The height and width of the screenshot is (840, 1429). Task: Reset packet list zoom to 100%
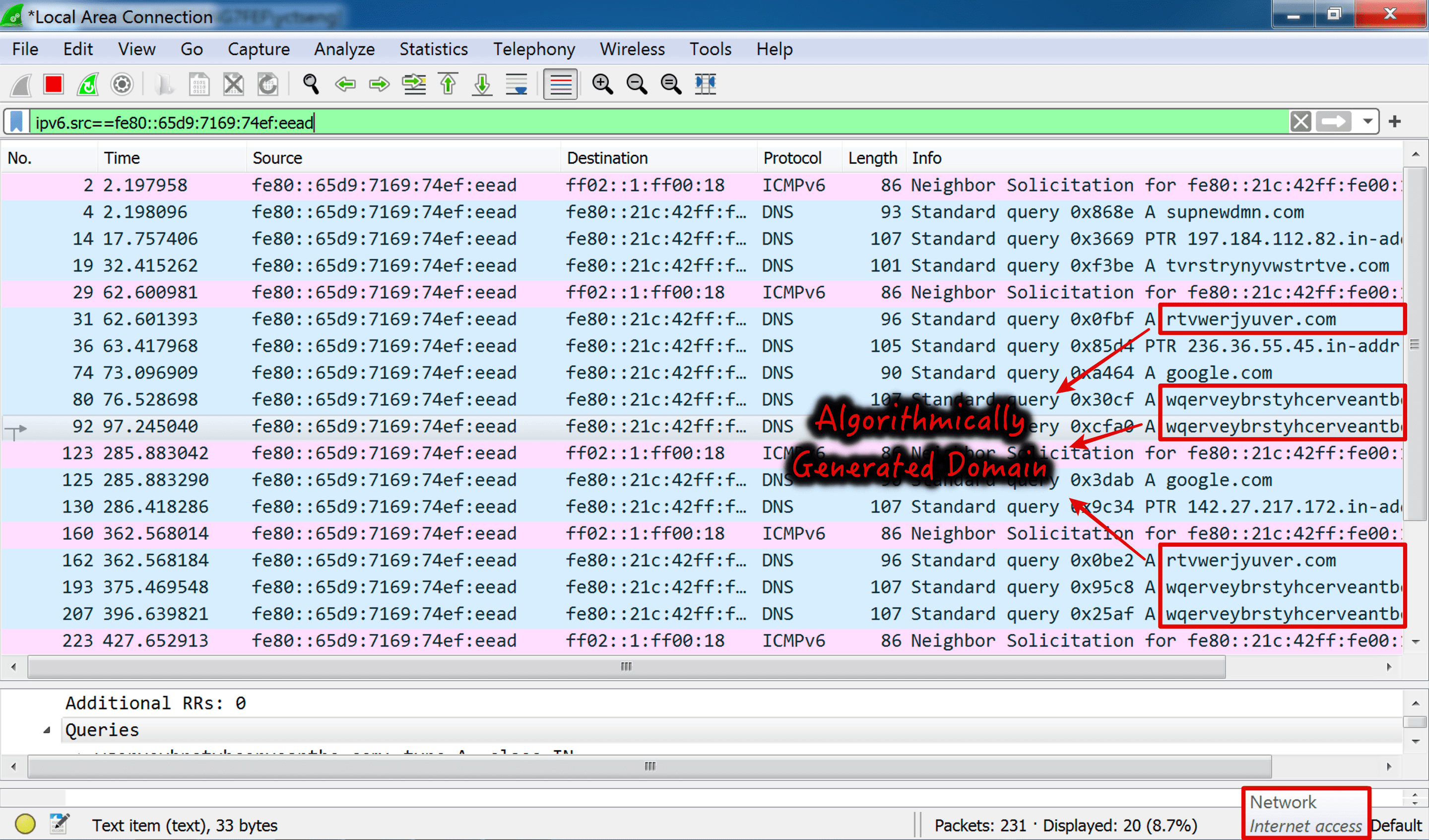(x=670, y=84)
